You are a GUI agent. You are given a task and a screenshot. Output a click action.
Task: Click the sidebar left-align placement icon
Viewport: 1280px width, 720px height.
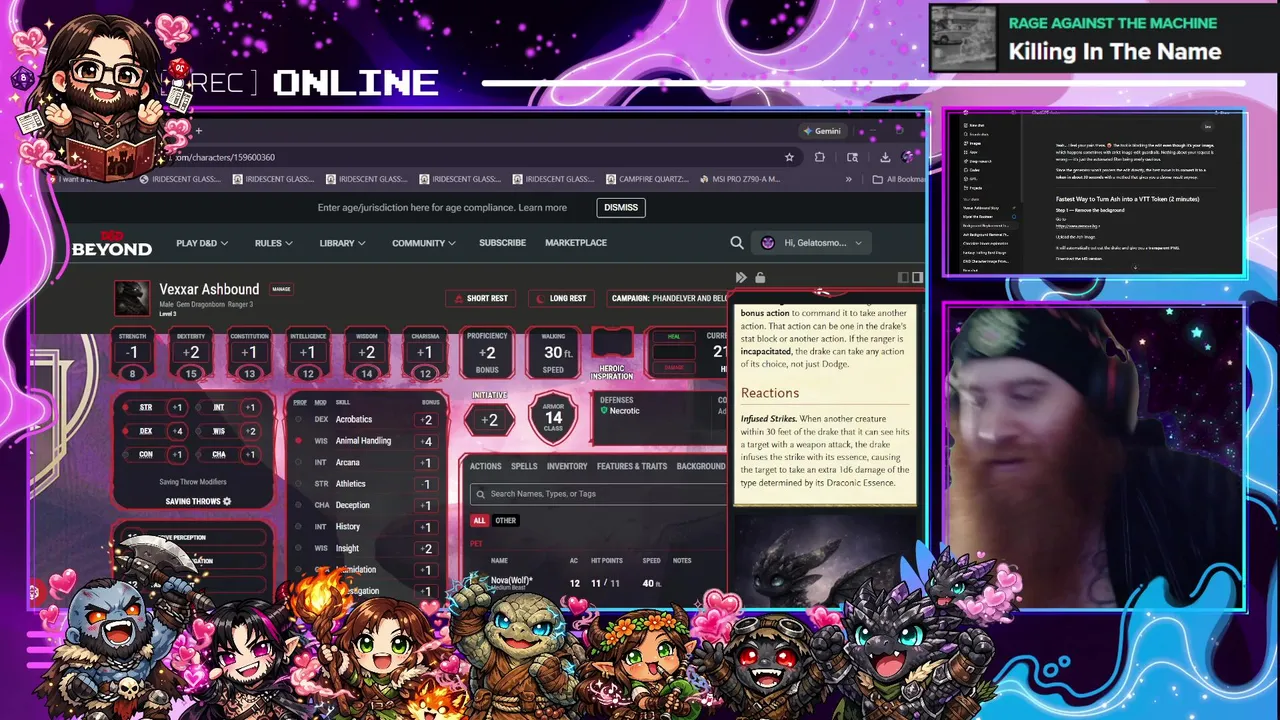[x=904, y=277]
